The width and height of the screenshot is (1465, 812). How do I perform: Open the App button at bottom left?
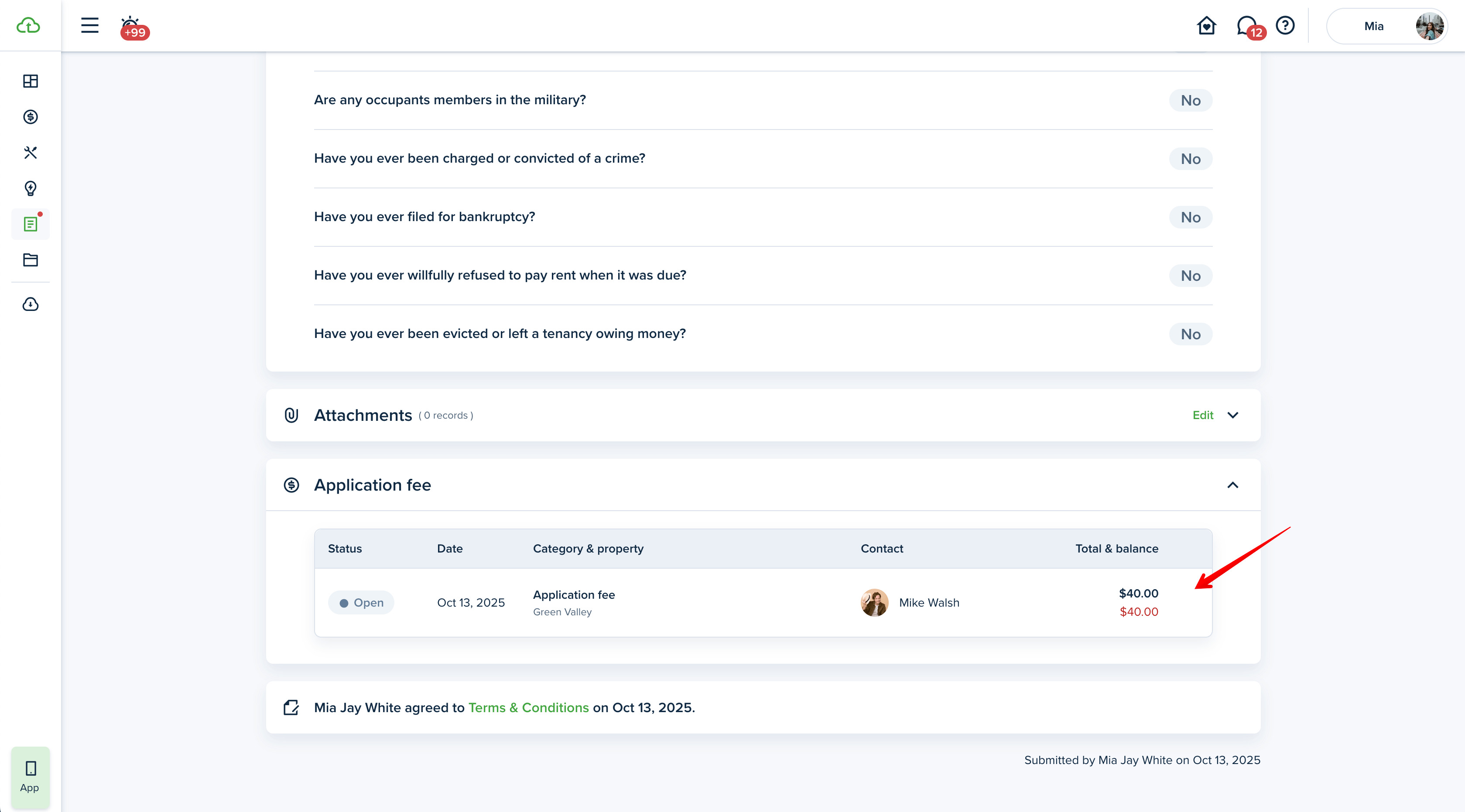tap(30, 777)
